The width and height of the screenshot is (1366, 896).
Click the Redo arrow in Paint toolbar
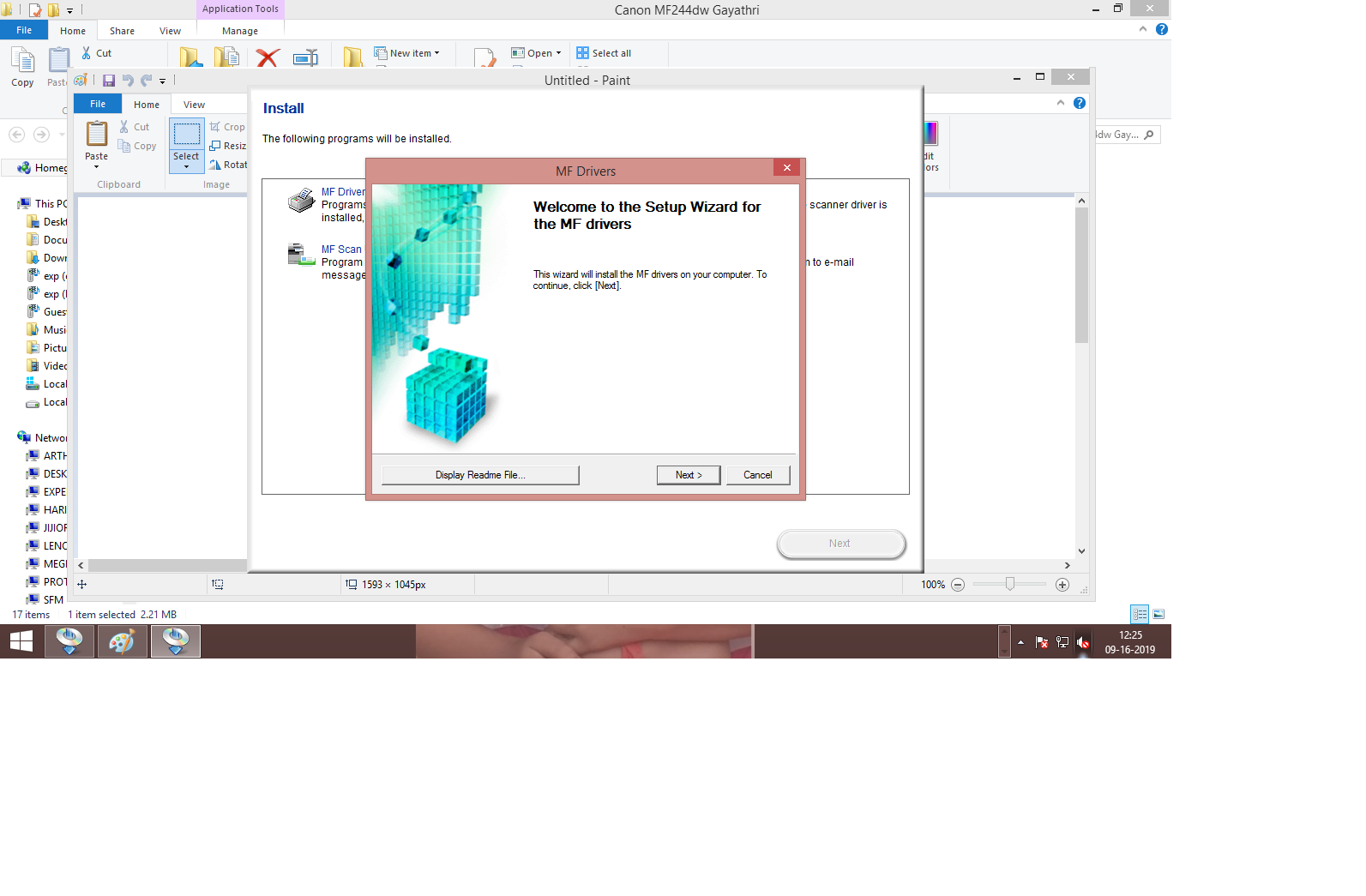146,81
